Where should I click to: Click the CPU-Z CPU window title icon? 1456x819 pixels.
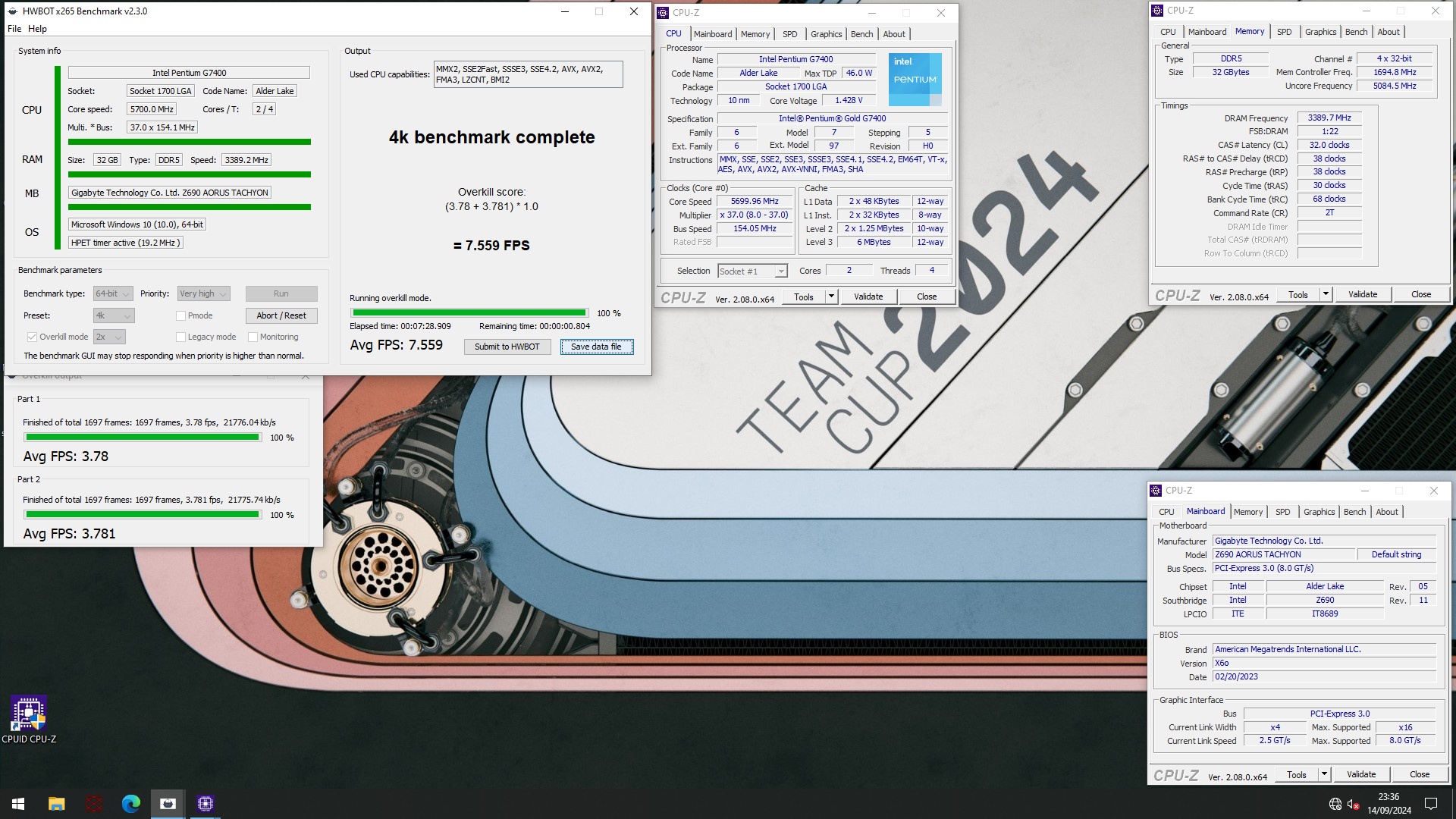click(x=663, y=12)
